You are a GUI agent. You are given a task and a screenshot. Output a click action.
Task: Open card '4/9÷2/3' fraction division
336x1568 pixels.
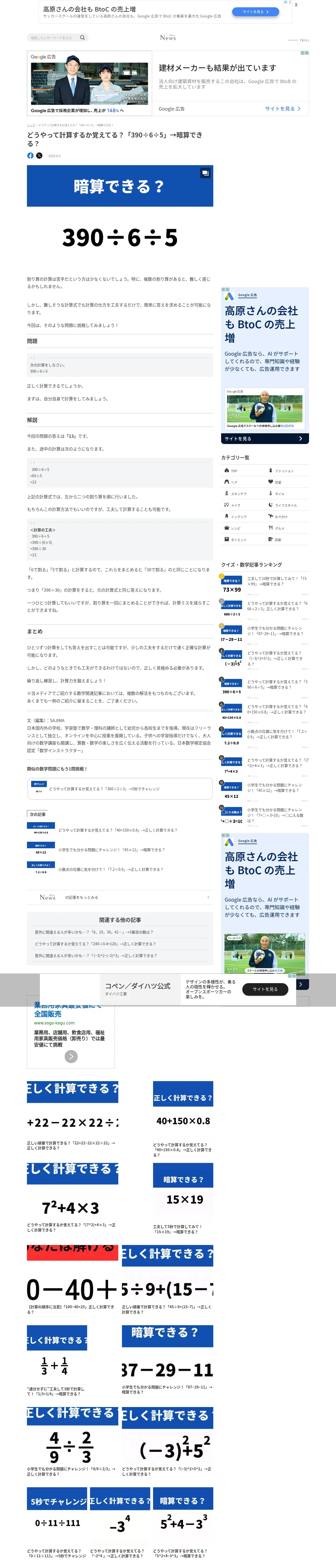[72, 1442]
